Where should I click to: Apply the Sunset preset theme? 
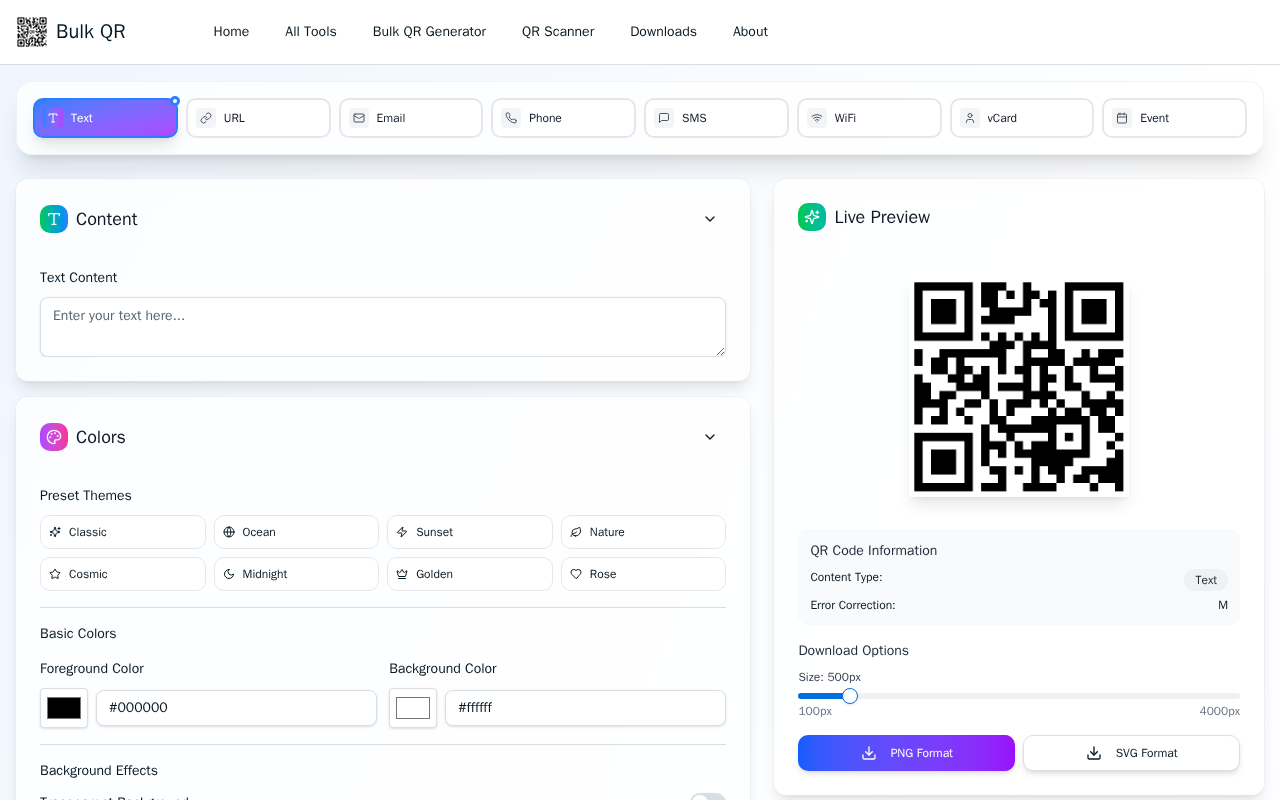pyautogui.click(x=470, y=532)
